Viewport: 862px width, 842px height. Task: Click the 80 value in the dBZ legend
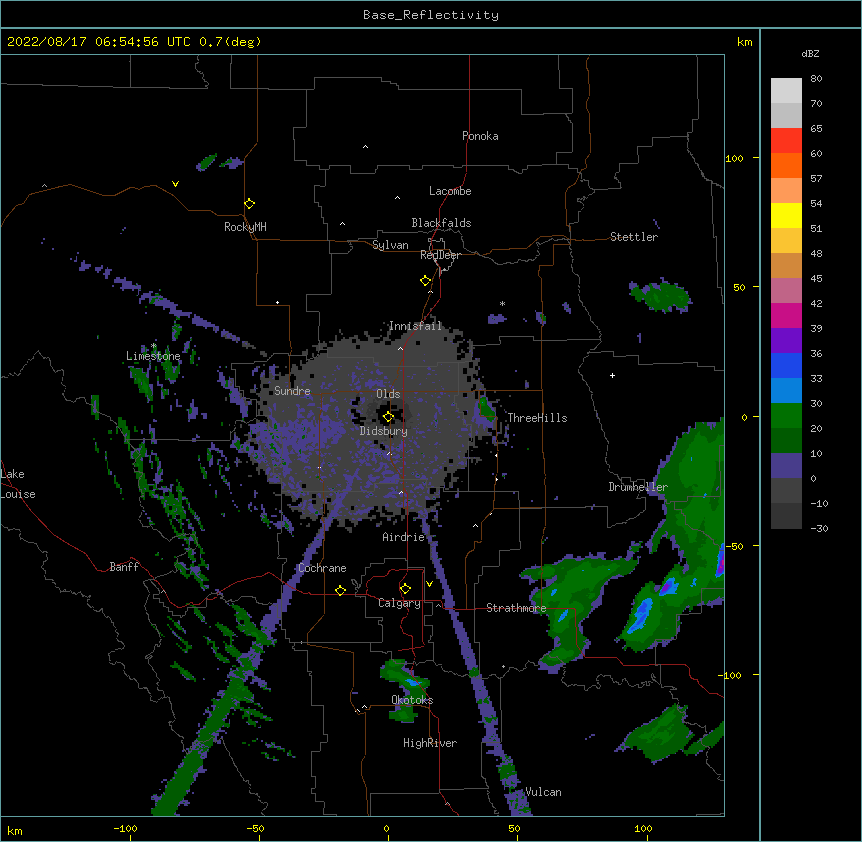point(816,79)
